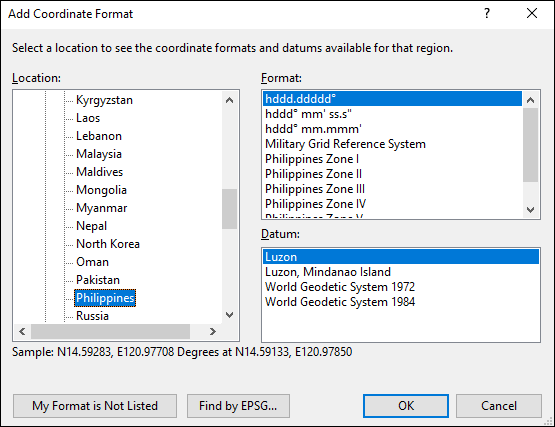Confirm with the OK button
The width and height of the screenshot is (555, 427).
pos(406,406)
